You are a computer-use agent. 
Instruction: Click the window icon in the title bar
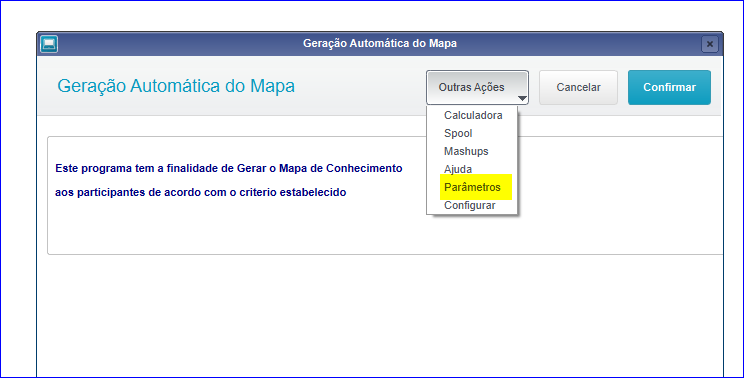pos(49,44)
